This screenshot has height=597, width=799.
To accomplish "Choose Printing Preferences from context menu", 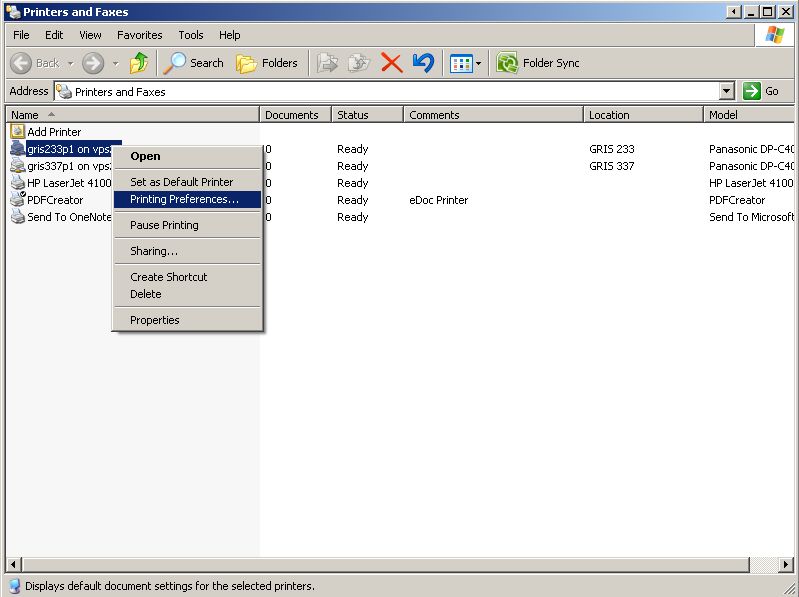I will tap(184, 199).
